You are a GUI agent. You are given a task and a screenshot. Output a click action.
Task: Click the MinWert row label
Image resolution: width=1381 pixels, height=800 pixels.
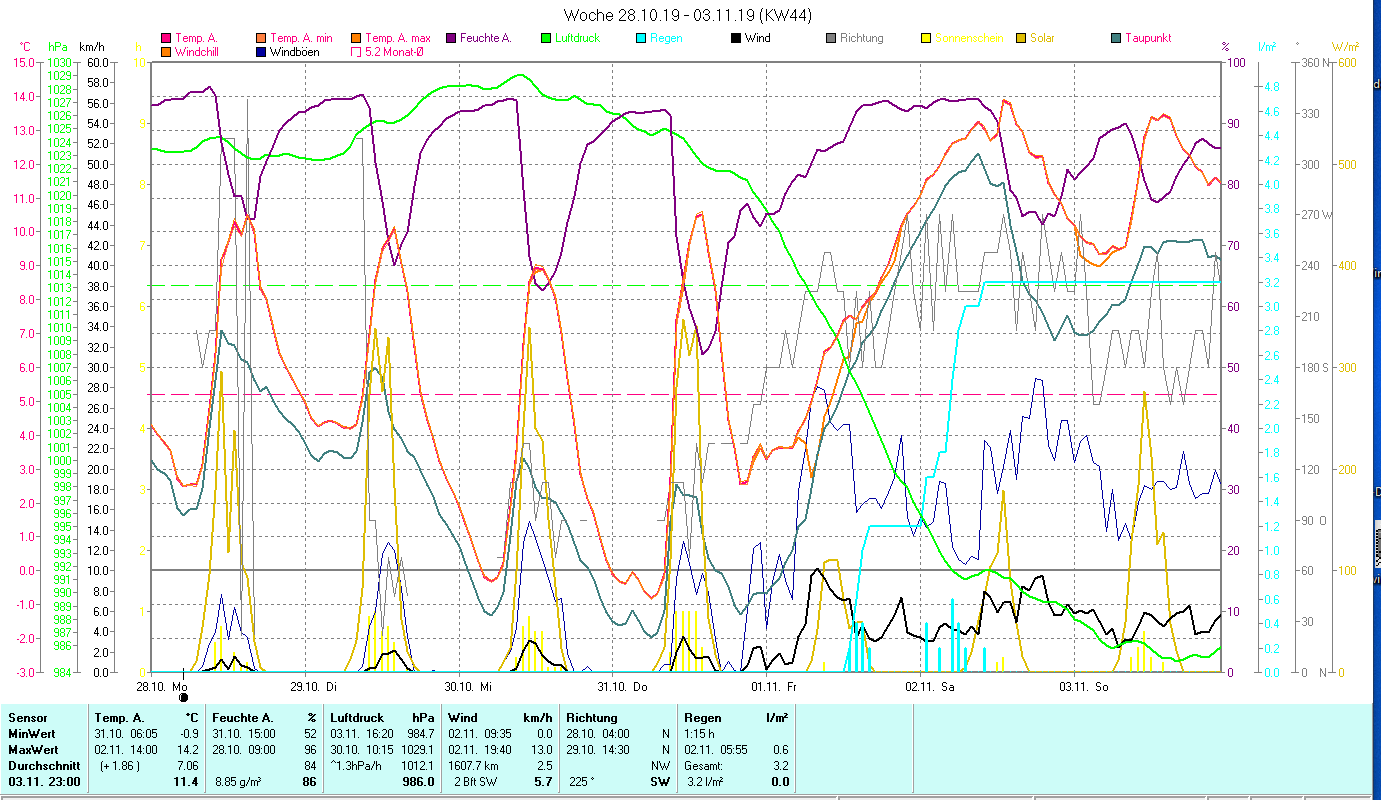[31, 733]
